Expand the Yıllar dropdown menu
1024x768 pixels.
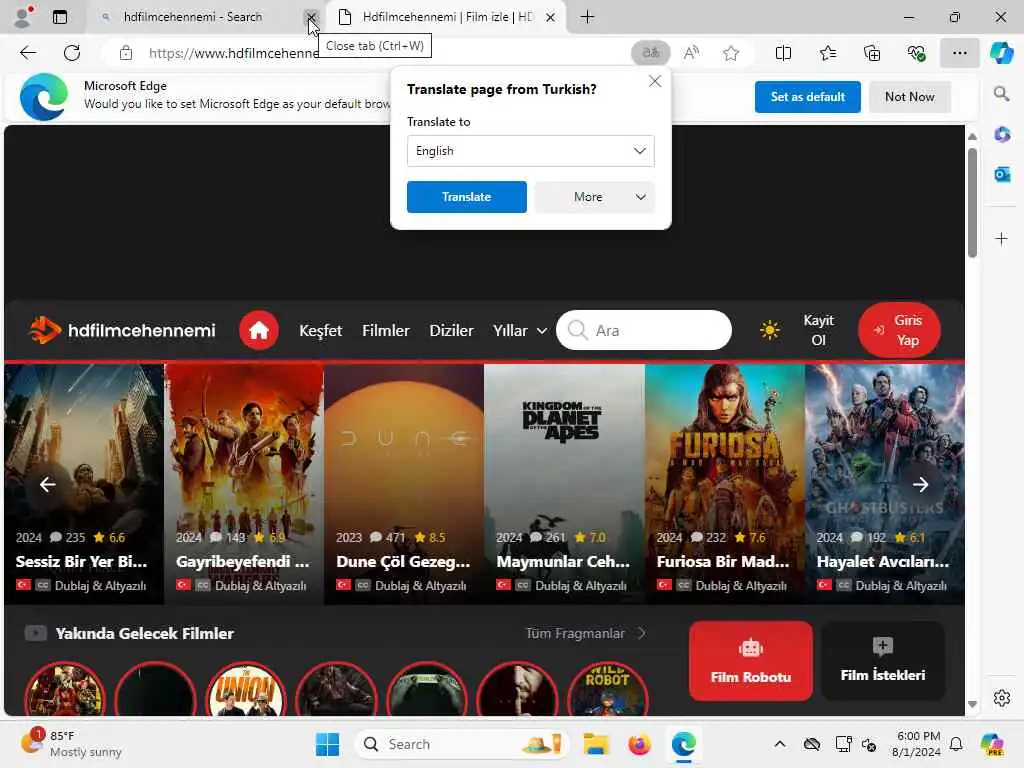(x=520, y=330)
